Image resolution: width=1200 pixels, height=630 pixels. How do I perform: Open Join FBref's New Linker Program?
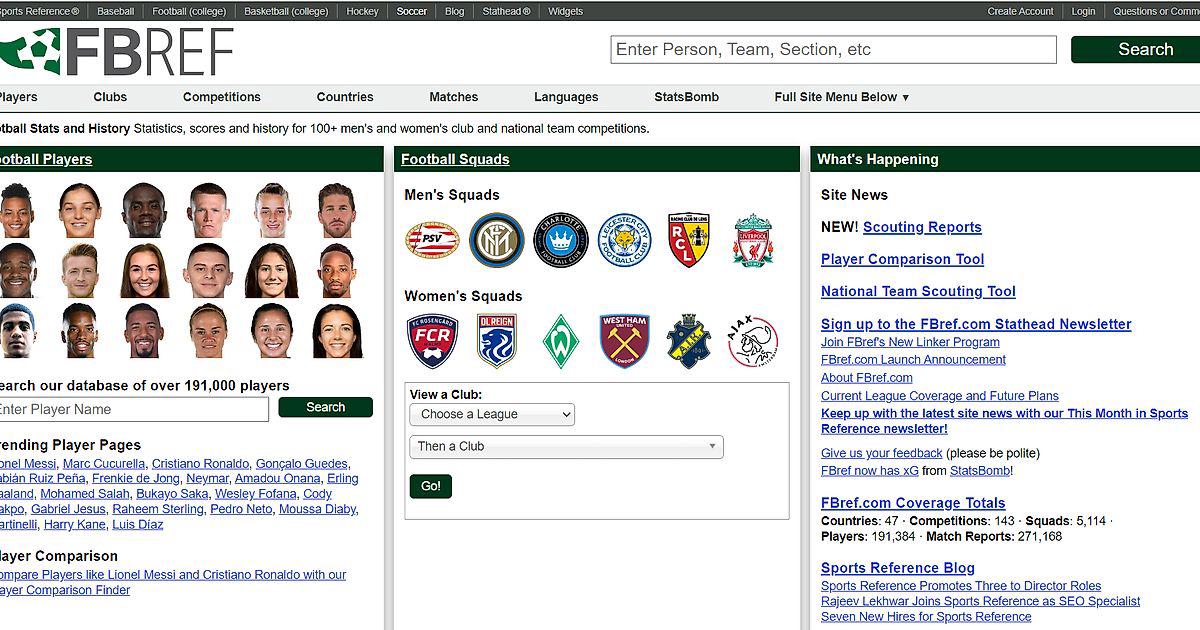click(910, 342)
